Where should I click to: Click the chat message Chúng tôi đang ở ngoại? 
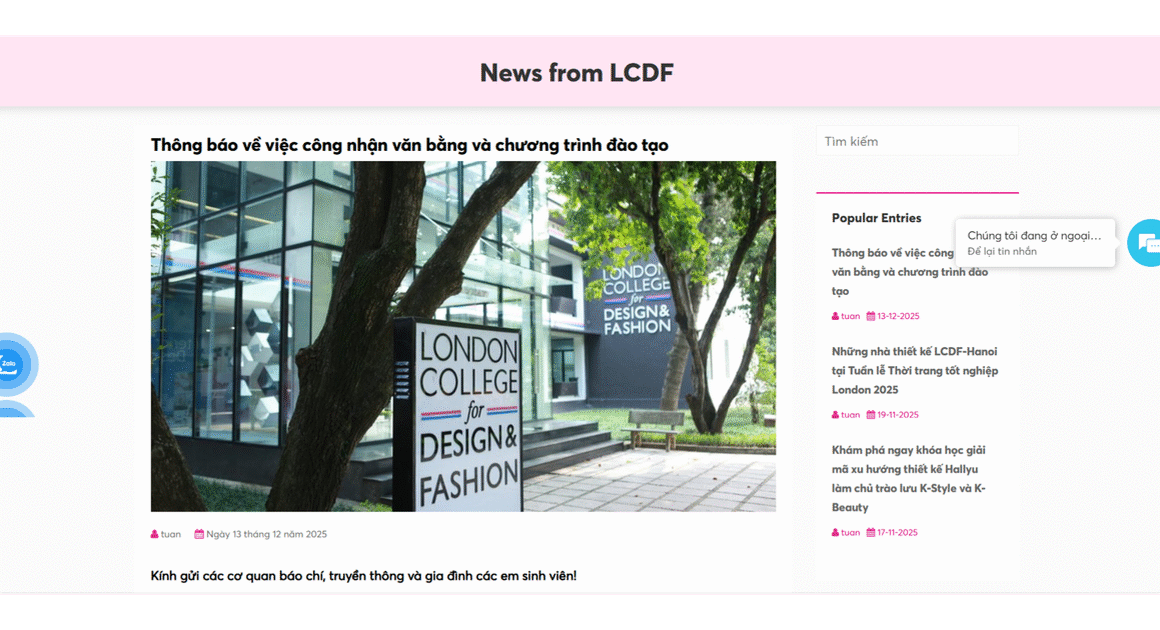pos(1034,235)
